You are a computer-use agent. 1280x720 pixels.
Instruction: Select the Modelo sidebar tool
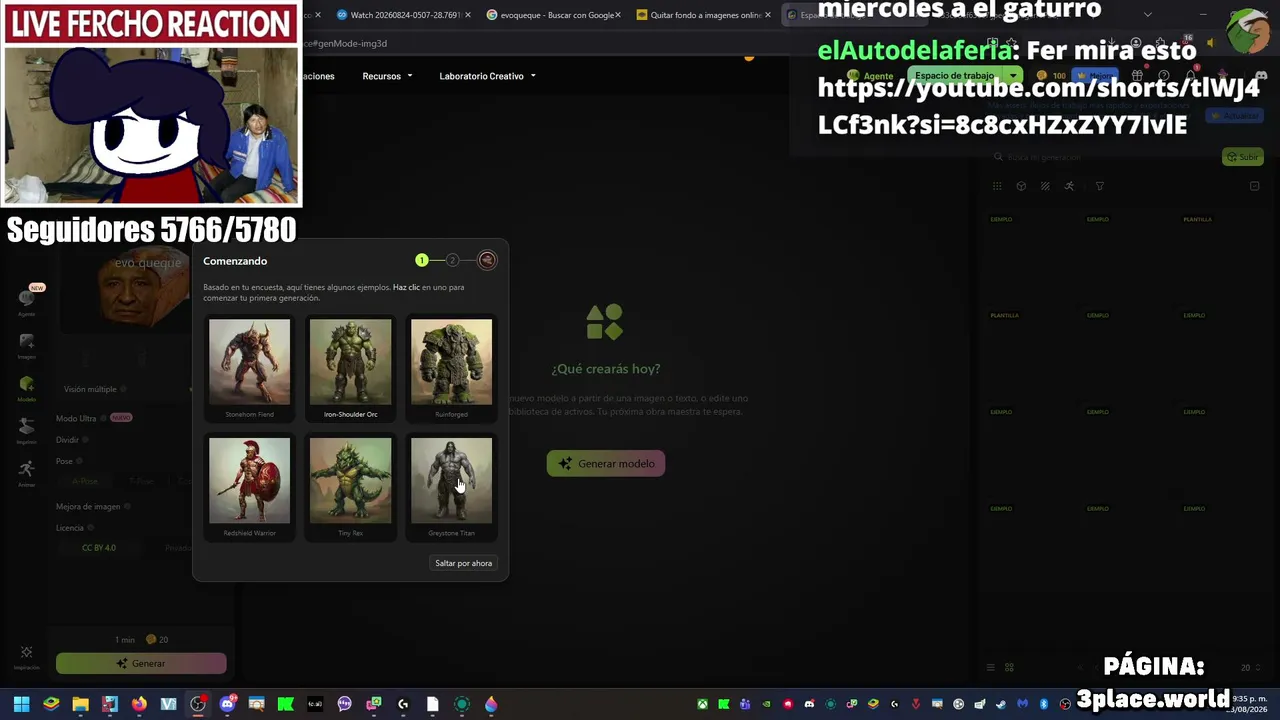26,388
